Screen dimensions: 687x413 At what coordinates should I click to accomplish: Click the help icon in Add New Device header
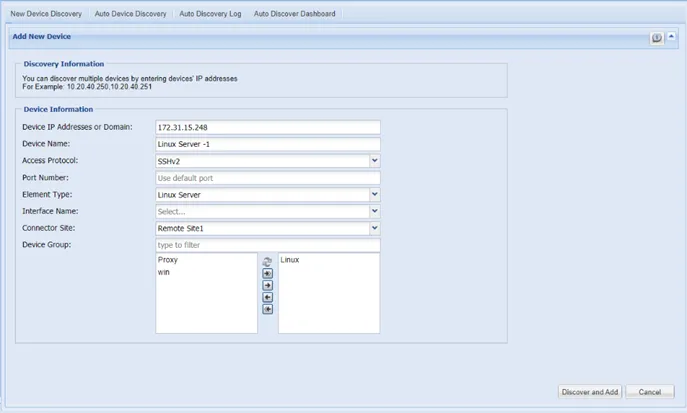click(x=656, y=38)
